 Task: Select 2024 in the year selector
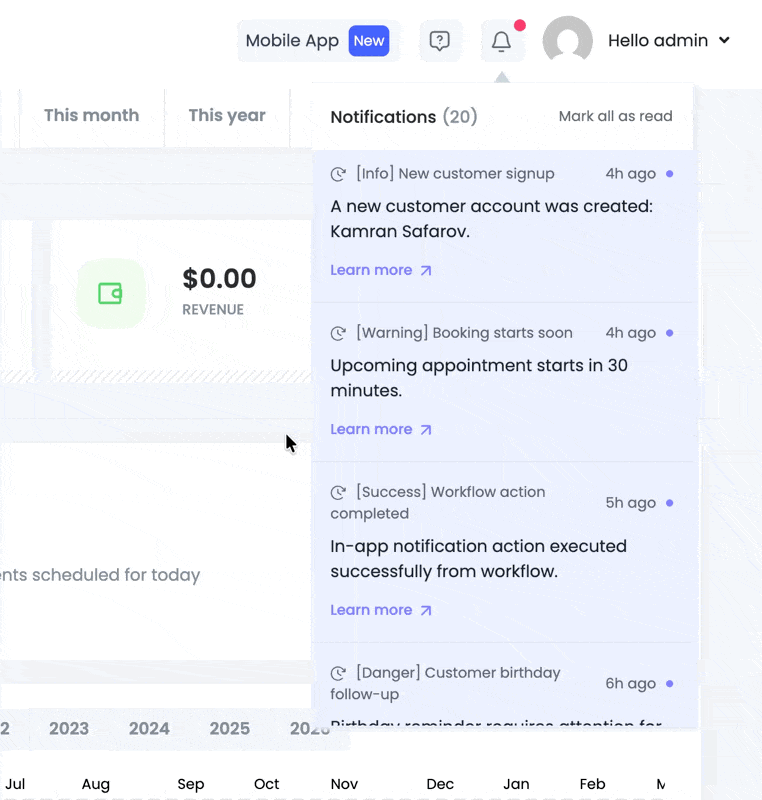(149, 728)
